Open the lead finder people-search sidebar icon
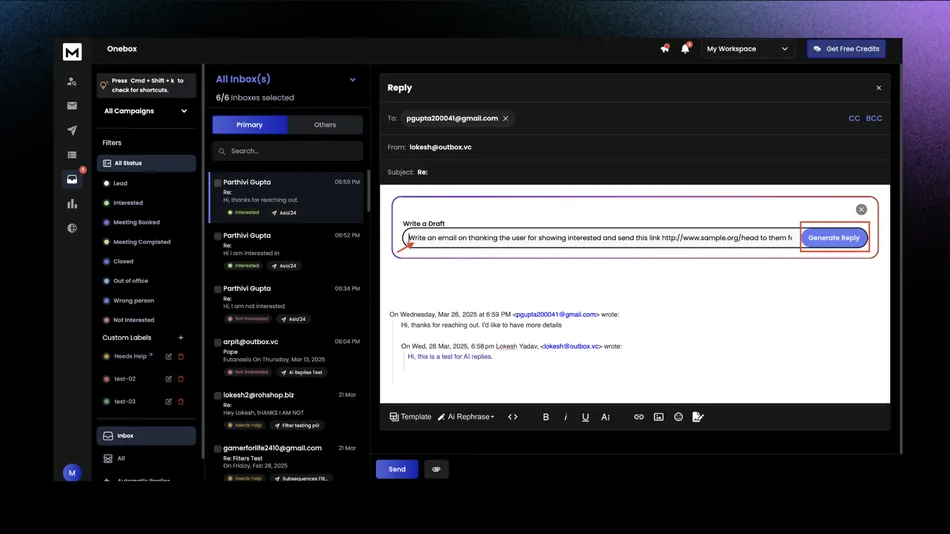950x534 pixels. (x=72, y=81)
